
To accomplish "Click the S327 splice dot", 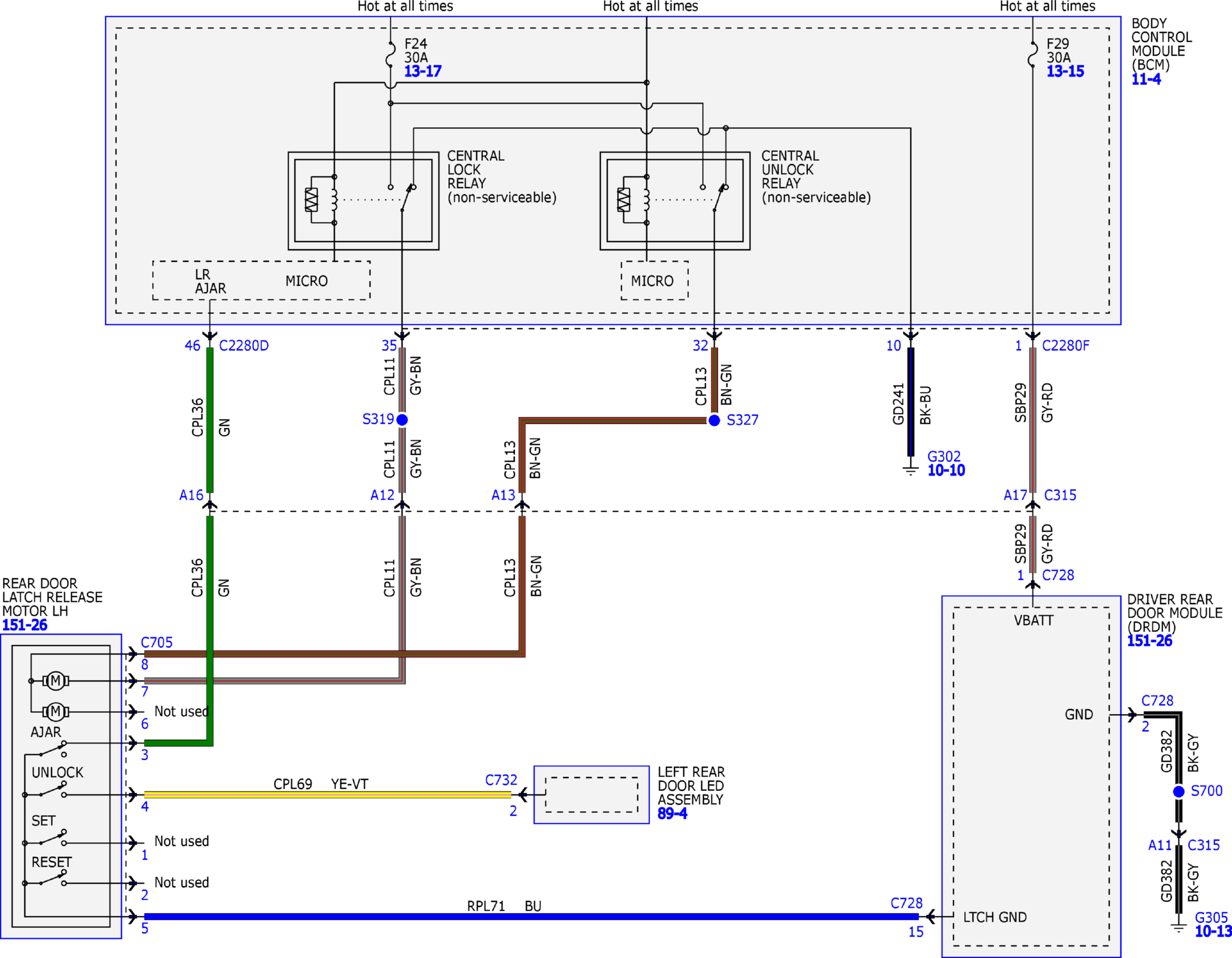I will [x=714, y=420].
